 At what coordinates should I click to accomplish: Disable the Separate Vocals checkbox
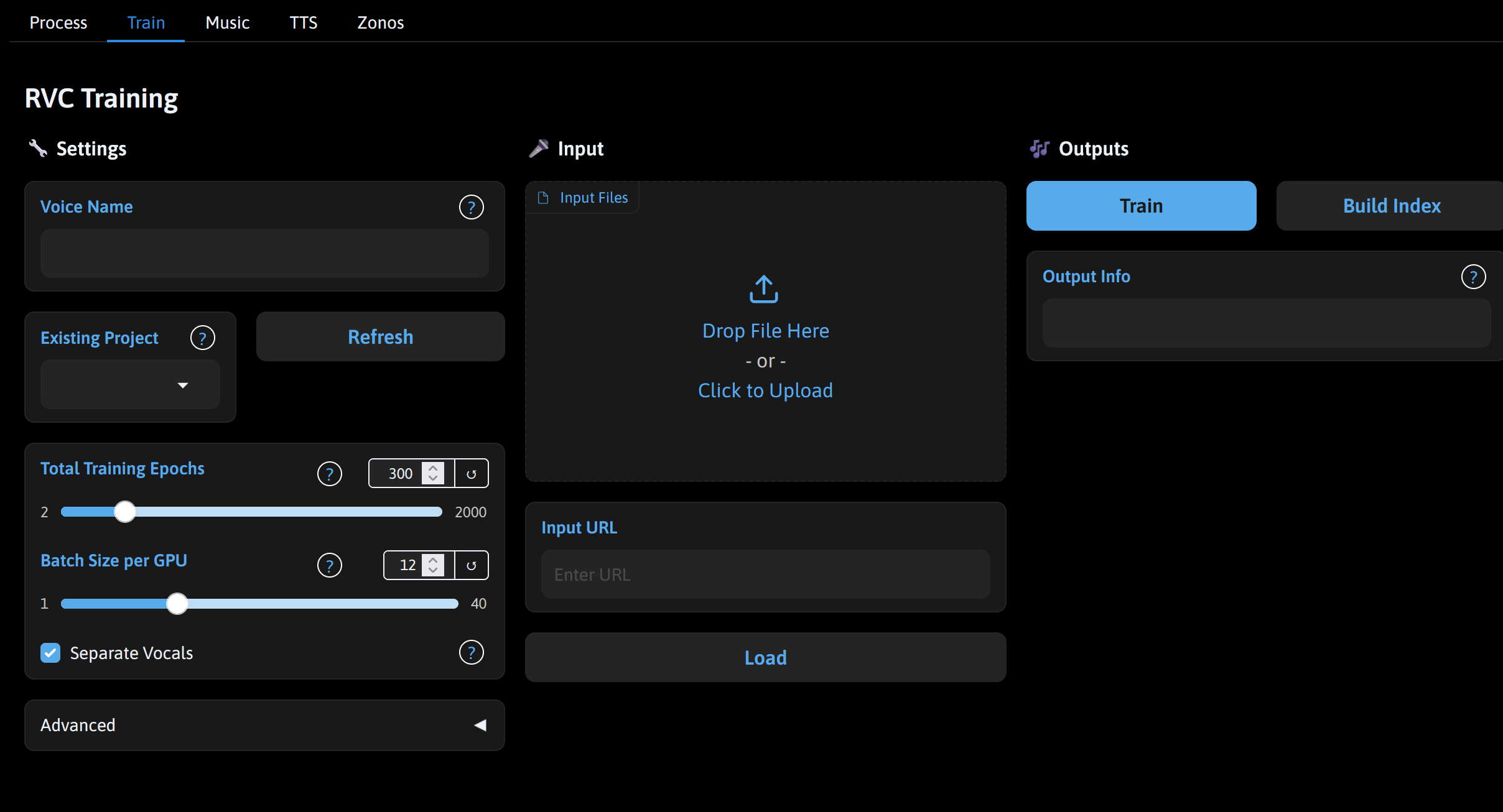(x=50, y=652)
